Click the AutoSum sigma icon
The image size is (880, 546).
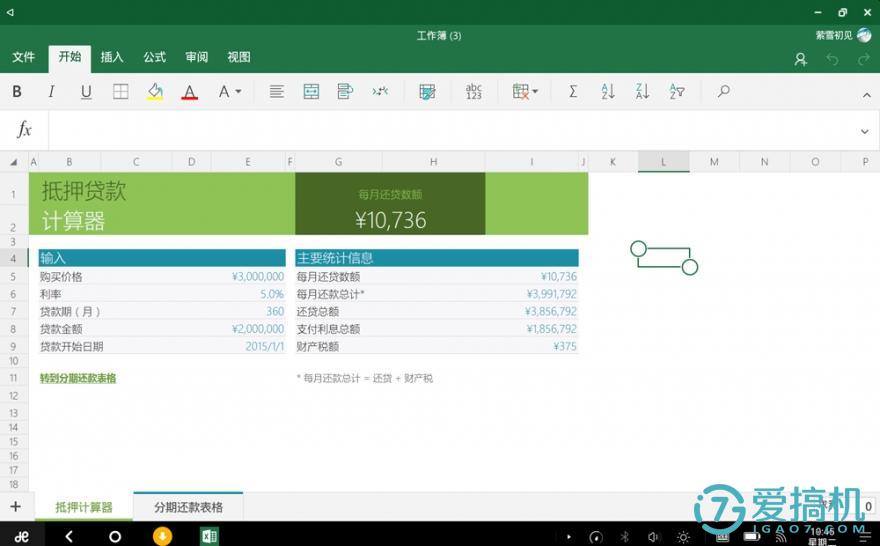(573, 91)
